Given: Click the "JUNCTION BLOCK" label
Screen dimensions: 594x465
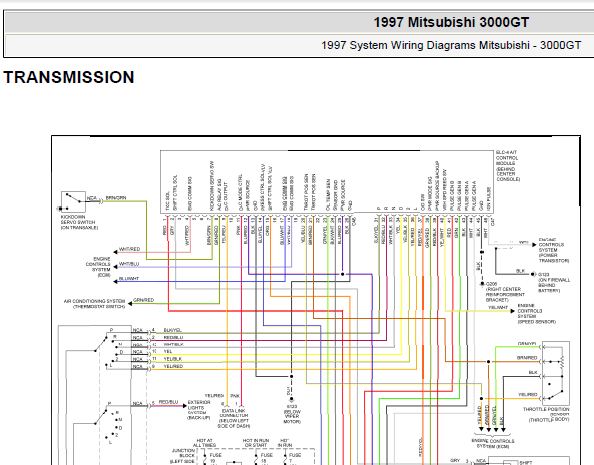Looking at the screenshot, I should 183,453.
